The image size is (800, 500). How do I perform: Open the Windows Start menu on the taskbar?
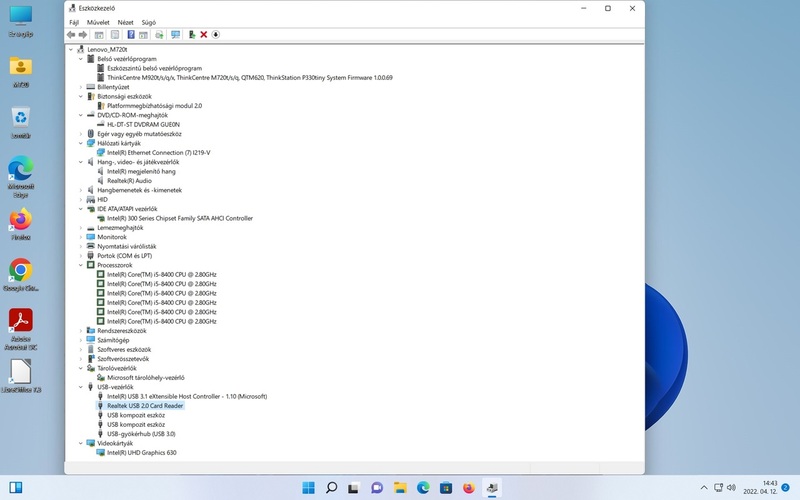(x=309, y=488)
